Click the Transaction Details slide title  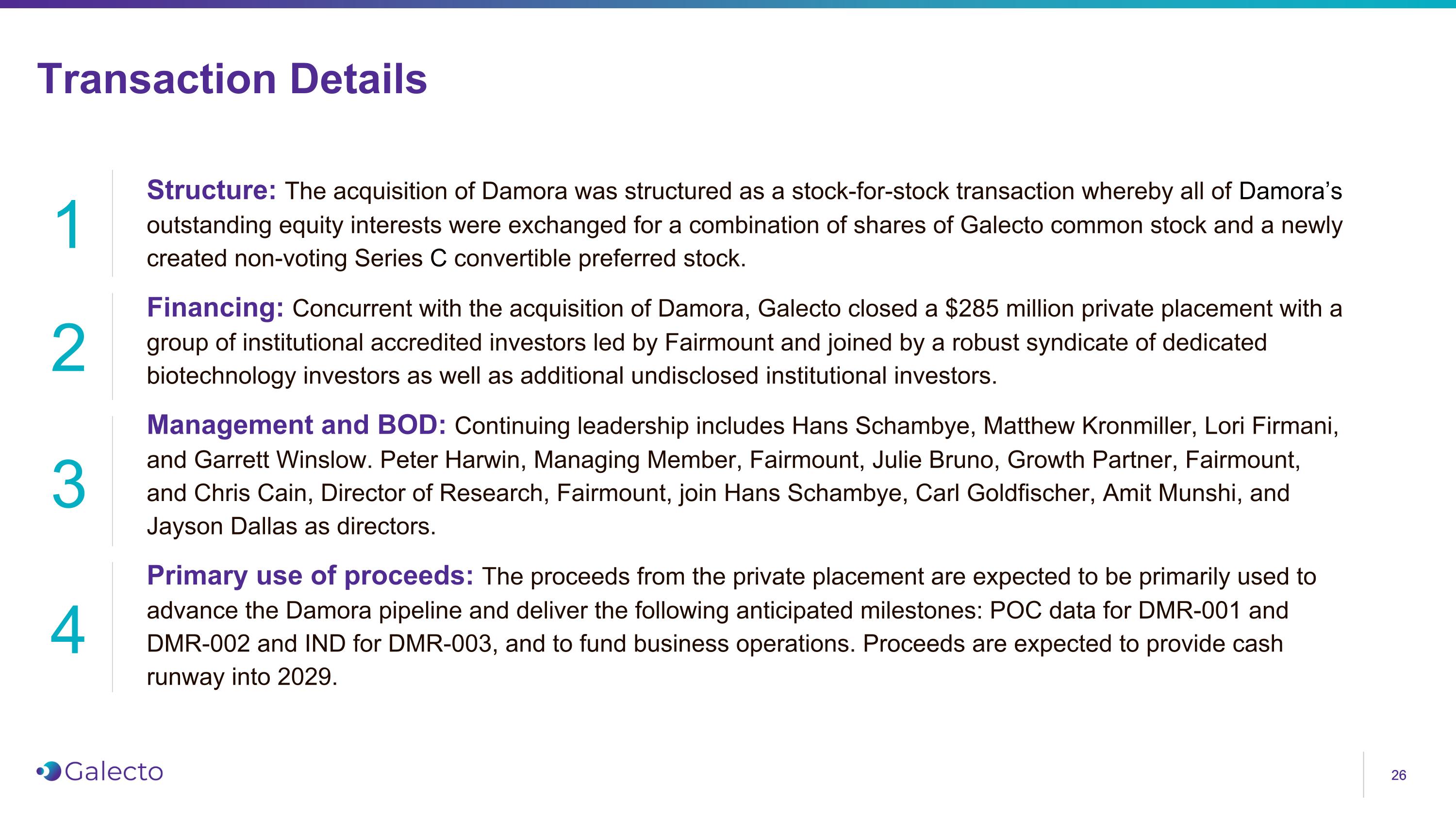[232, 79]
